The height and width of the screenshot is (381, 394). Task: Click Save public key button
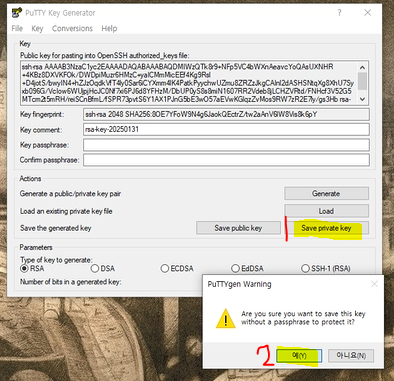(238, 228)
